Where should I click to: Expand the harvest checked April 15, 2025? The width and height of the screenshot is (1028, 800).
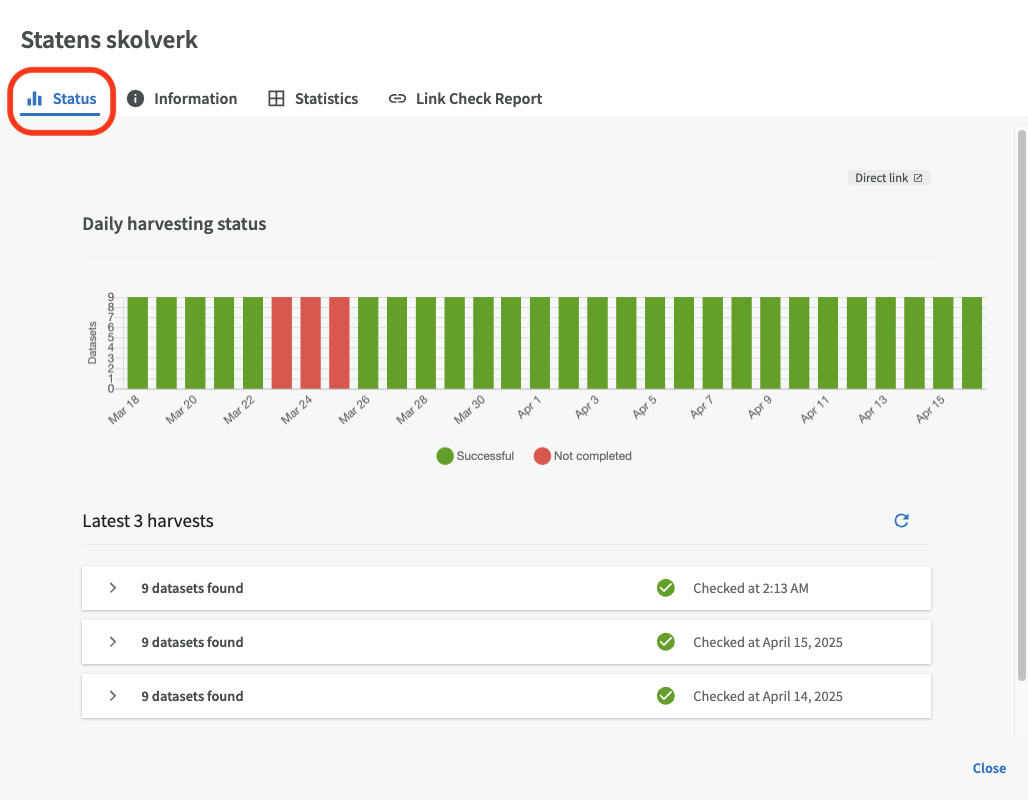pos(113,642)
